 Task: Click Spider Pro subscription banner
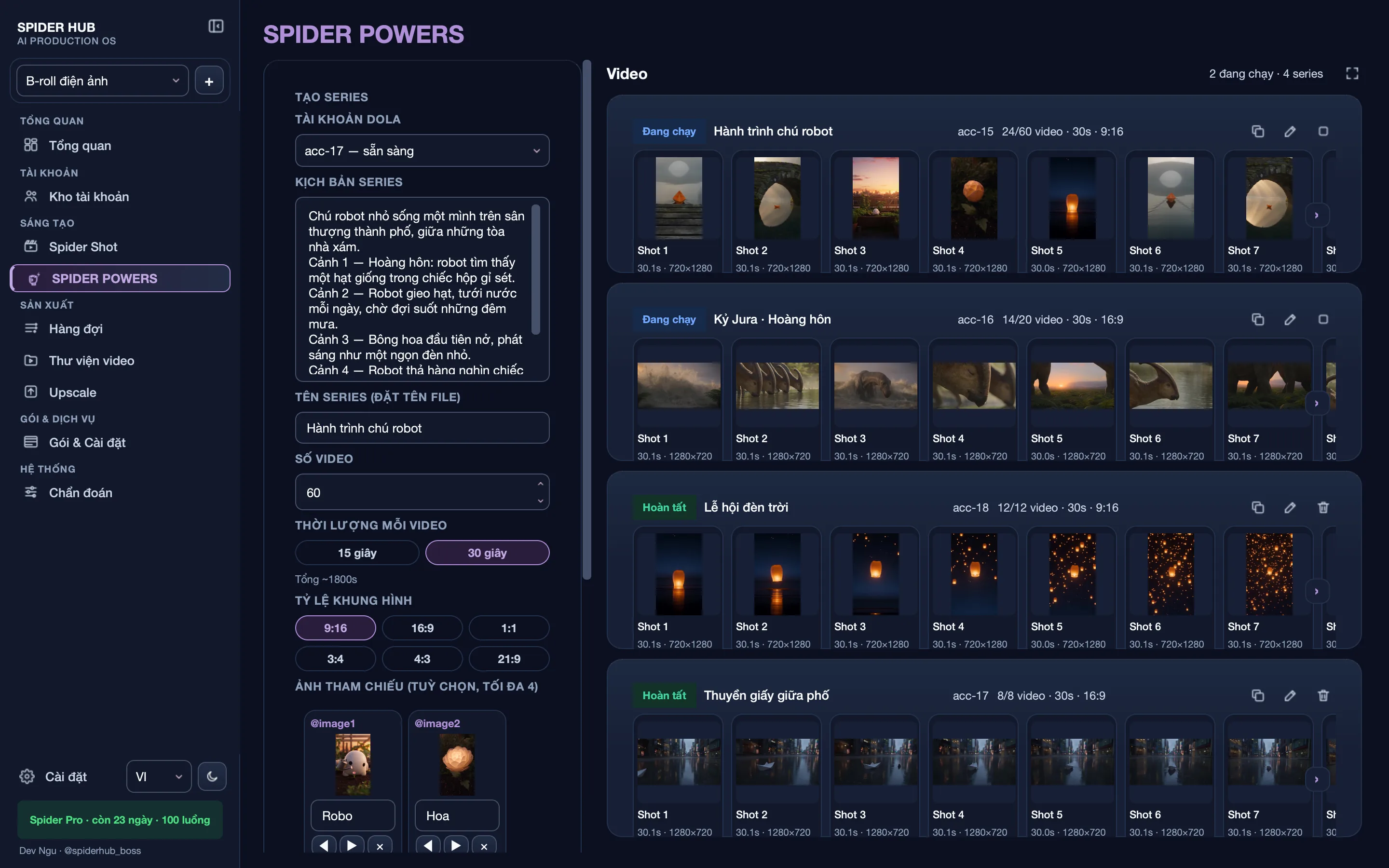[x=120, y=820]
